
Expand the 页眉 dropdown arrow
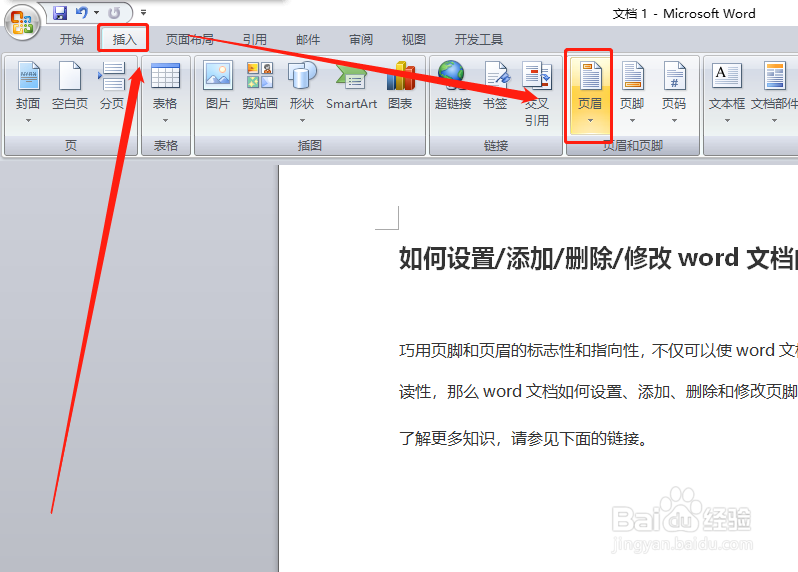(590, 121)
